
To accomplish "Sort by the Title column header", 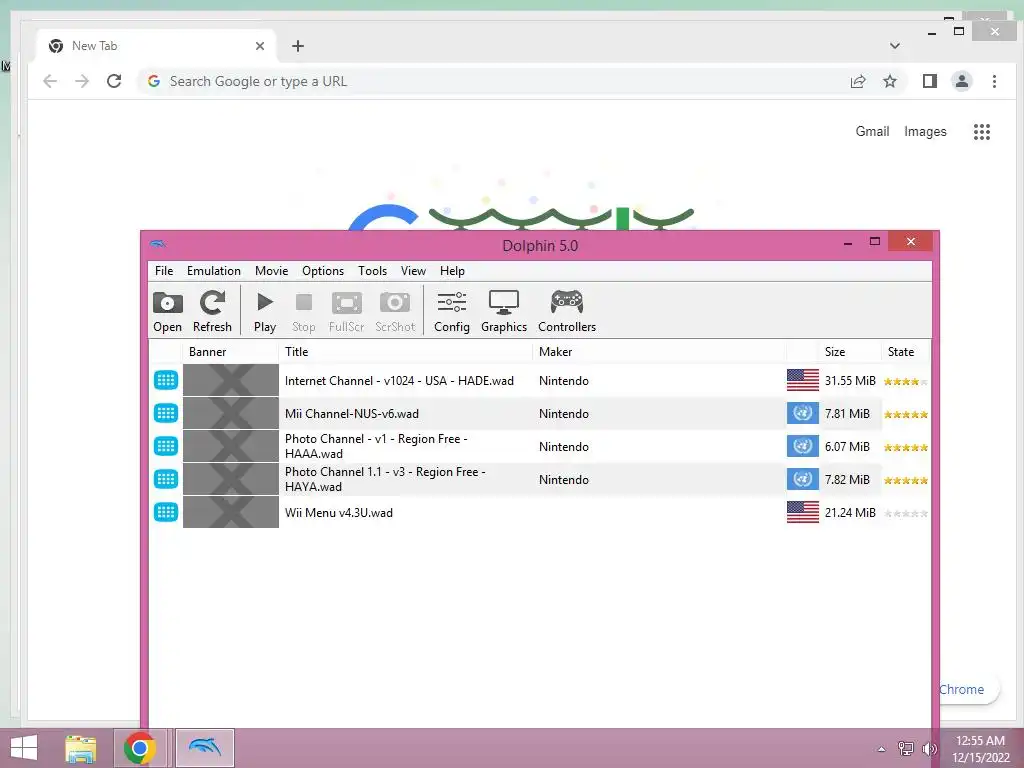I will (x=406, y=352).
